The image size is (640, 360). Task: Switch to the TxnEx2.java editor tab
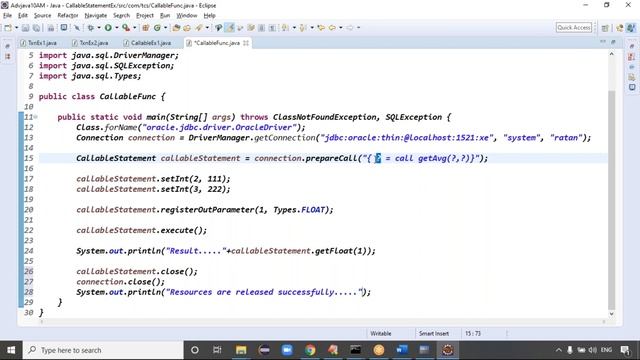91,43
